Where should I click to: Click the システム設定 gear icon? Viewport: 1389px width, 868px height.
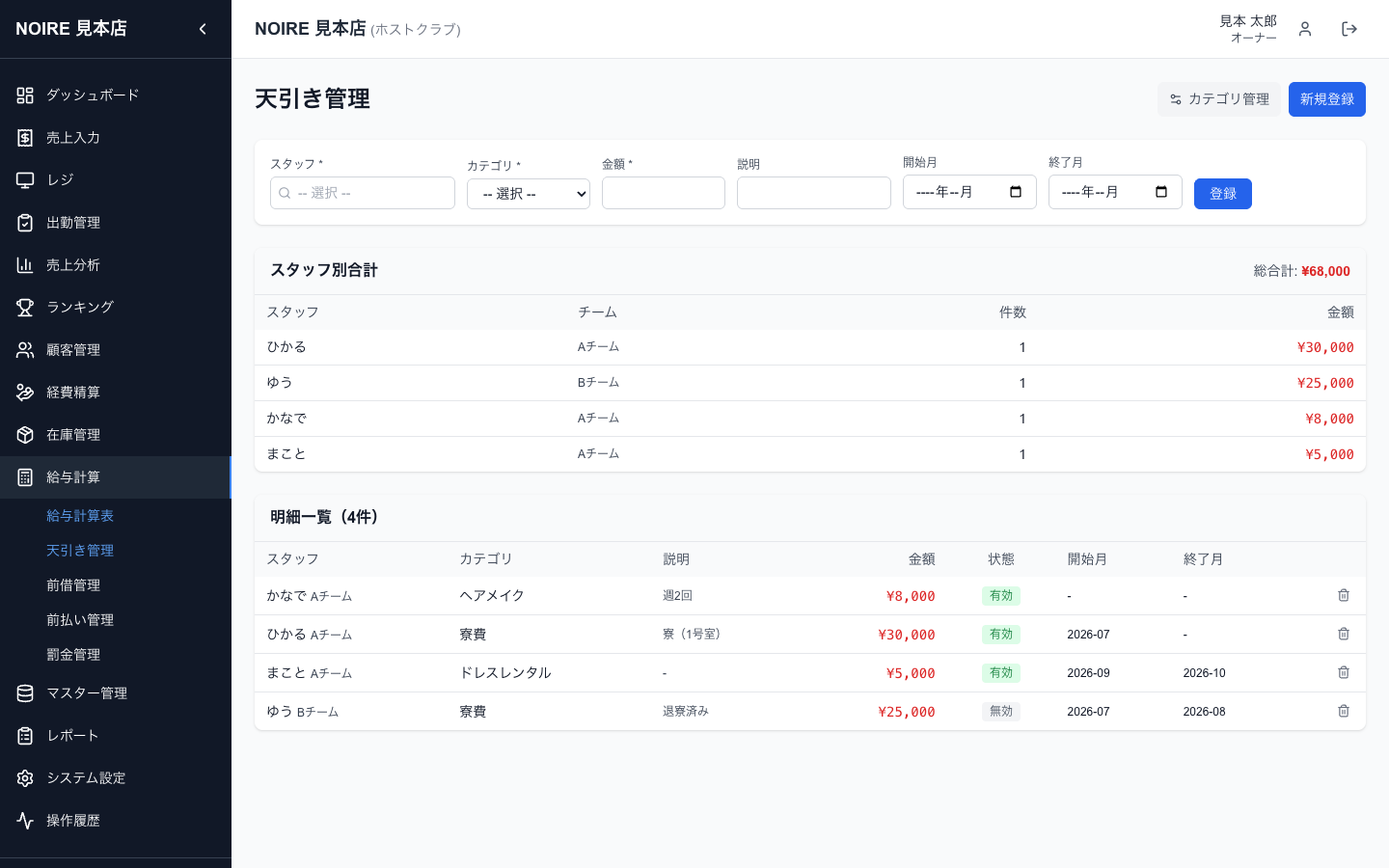pyautogui.click(x=25, y=778)
